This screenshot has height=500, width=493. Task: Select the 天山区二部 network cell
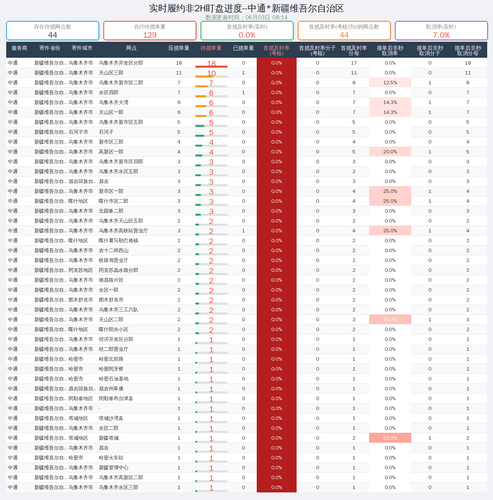(x=111, y=319)
